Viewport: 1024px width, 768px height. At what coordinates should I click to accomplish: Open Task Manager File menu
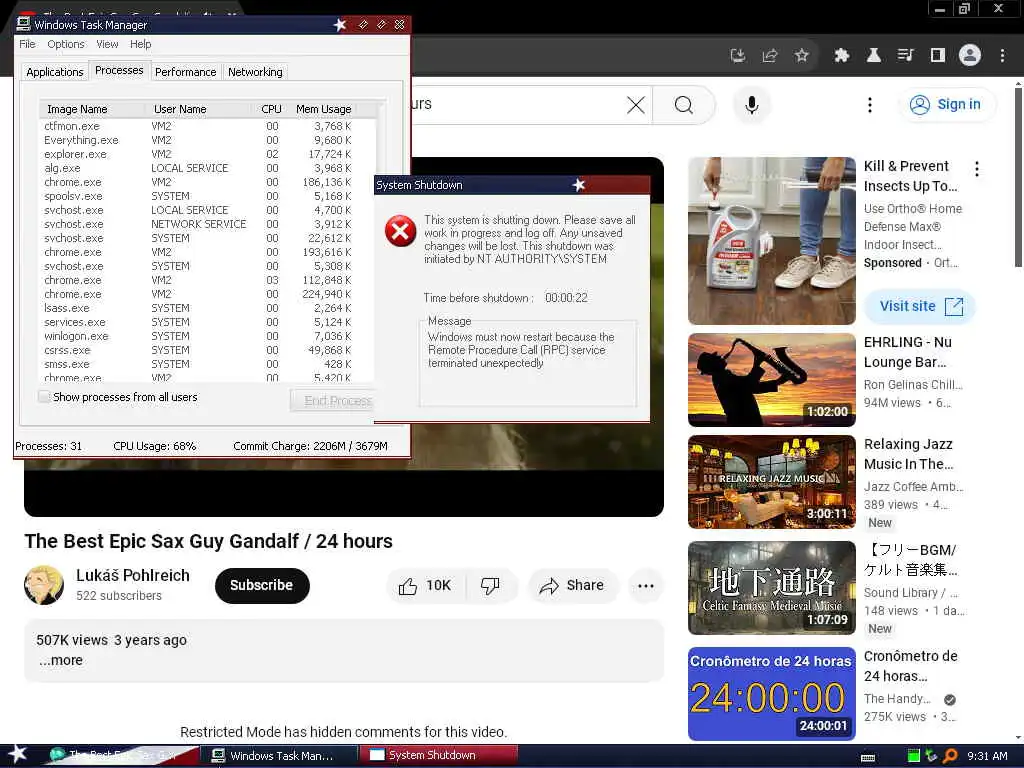[x=27, y=44]
